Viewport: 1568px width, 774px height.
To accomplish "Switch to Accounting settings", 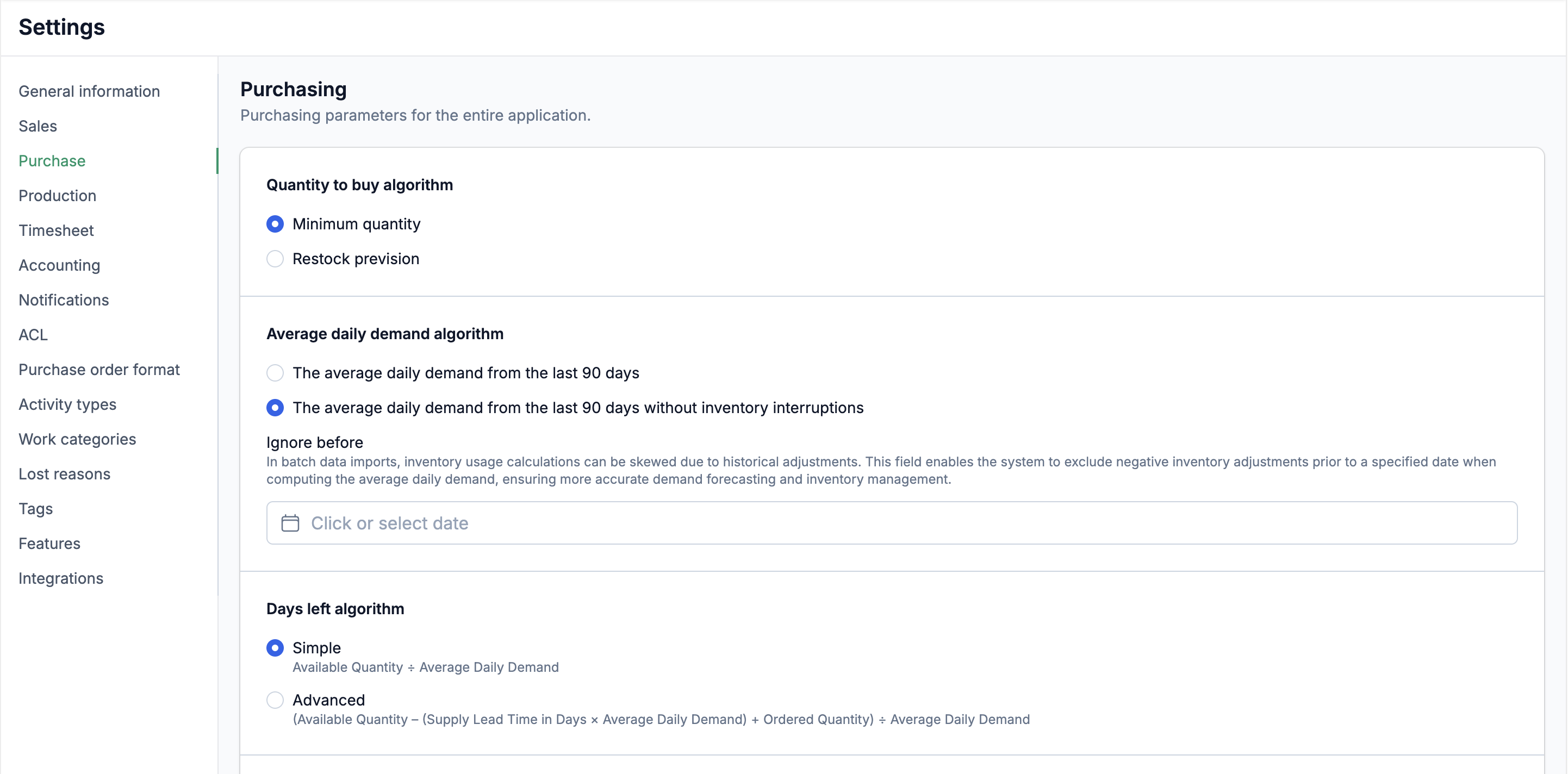I will click(x=60, y=265).
